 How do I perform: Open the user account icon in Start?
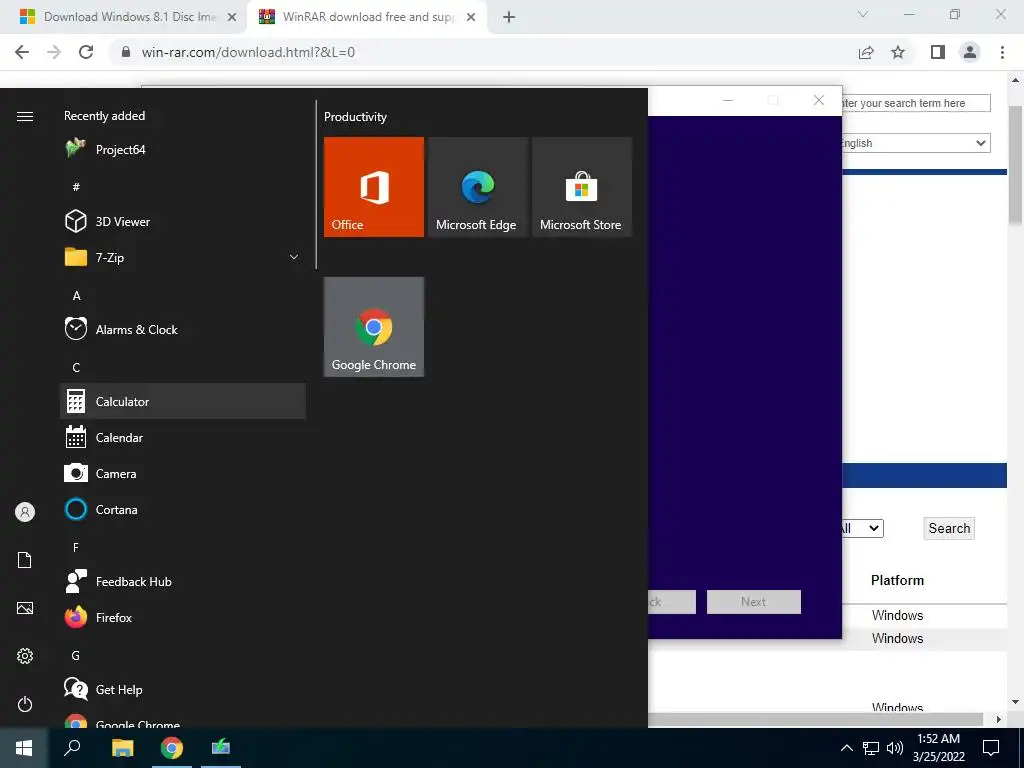coord(25,512)
